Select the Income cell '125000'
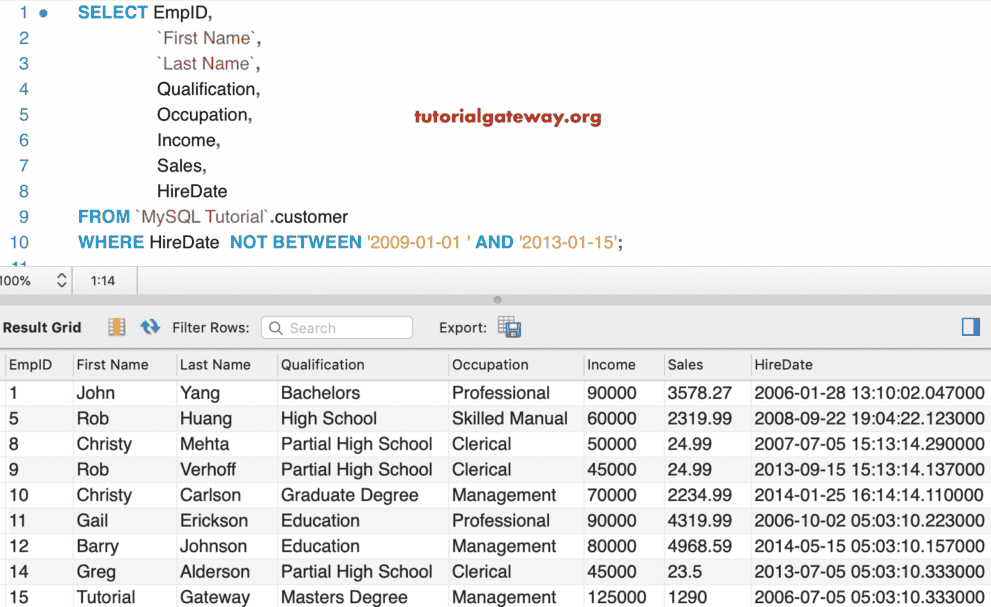991x607 pixels. (x=617, y=597)
